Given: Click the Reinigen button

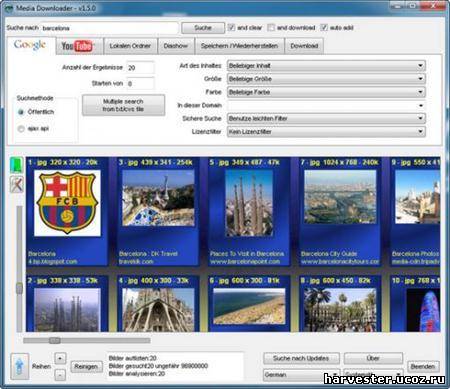Looking at the screenshot, I should pos(86,366).
